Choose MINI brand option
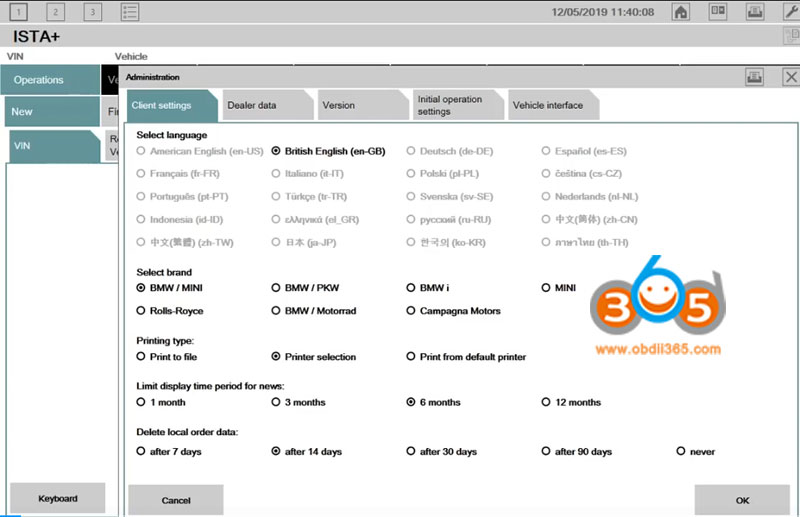The width and height of the screenshot is (800, 517). (x=559, y=288)
